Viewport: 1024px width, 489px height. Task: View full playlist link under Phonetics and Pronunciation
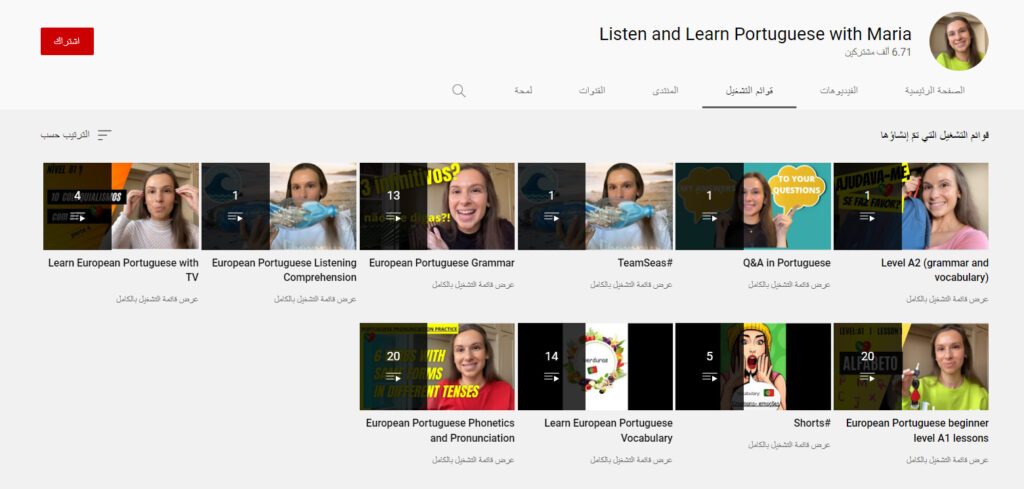pos(473,460)
